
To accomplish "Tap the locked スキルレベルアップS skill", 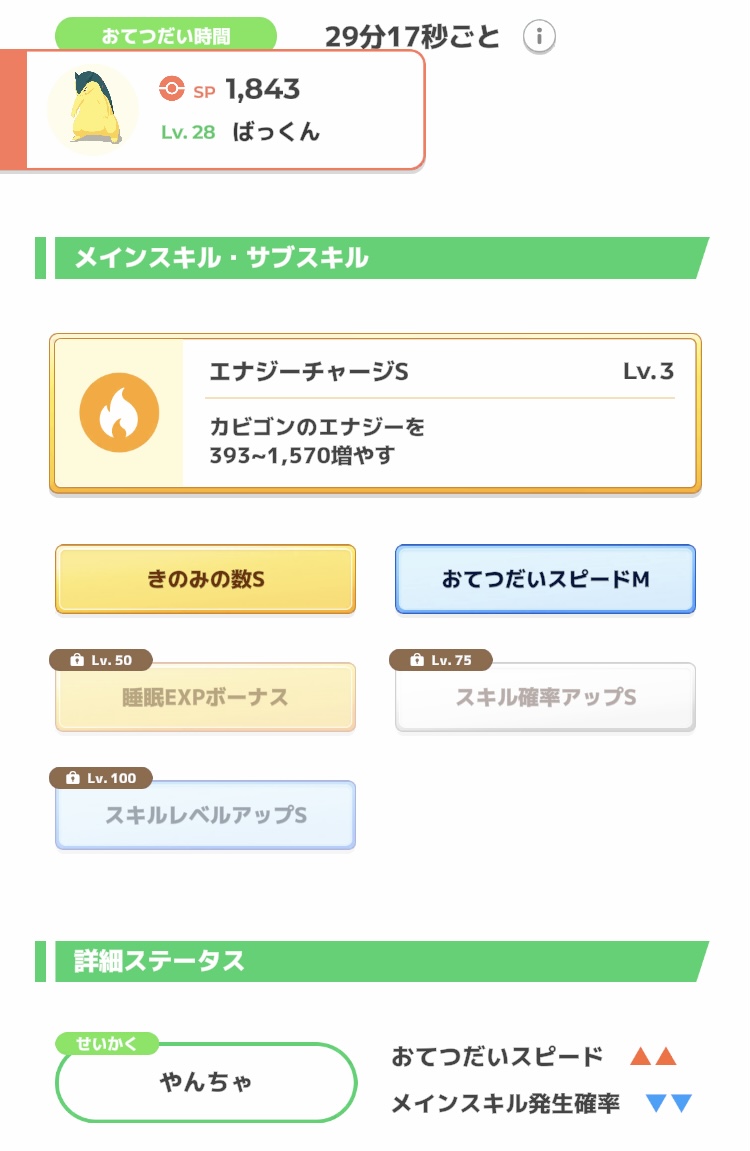I will coord(205,815).
